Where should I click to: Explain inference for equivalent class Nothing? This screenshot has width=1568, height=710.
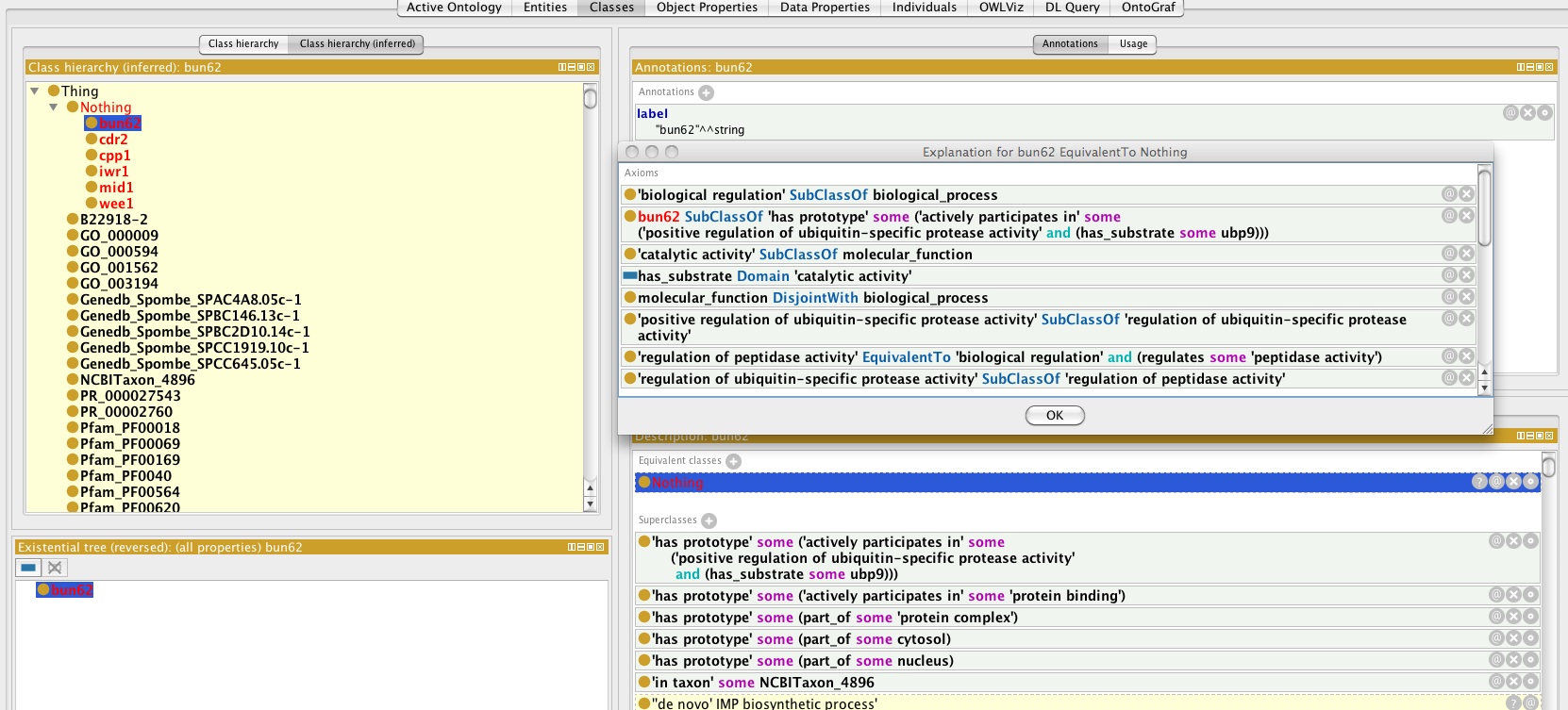pos(1479,482)
